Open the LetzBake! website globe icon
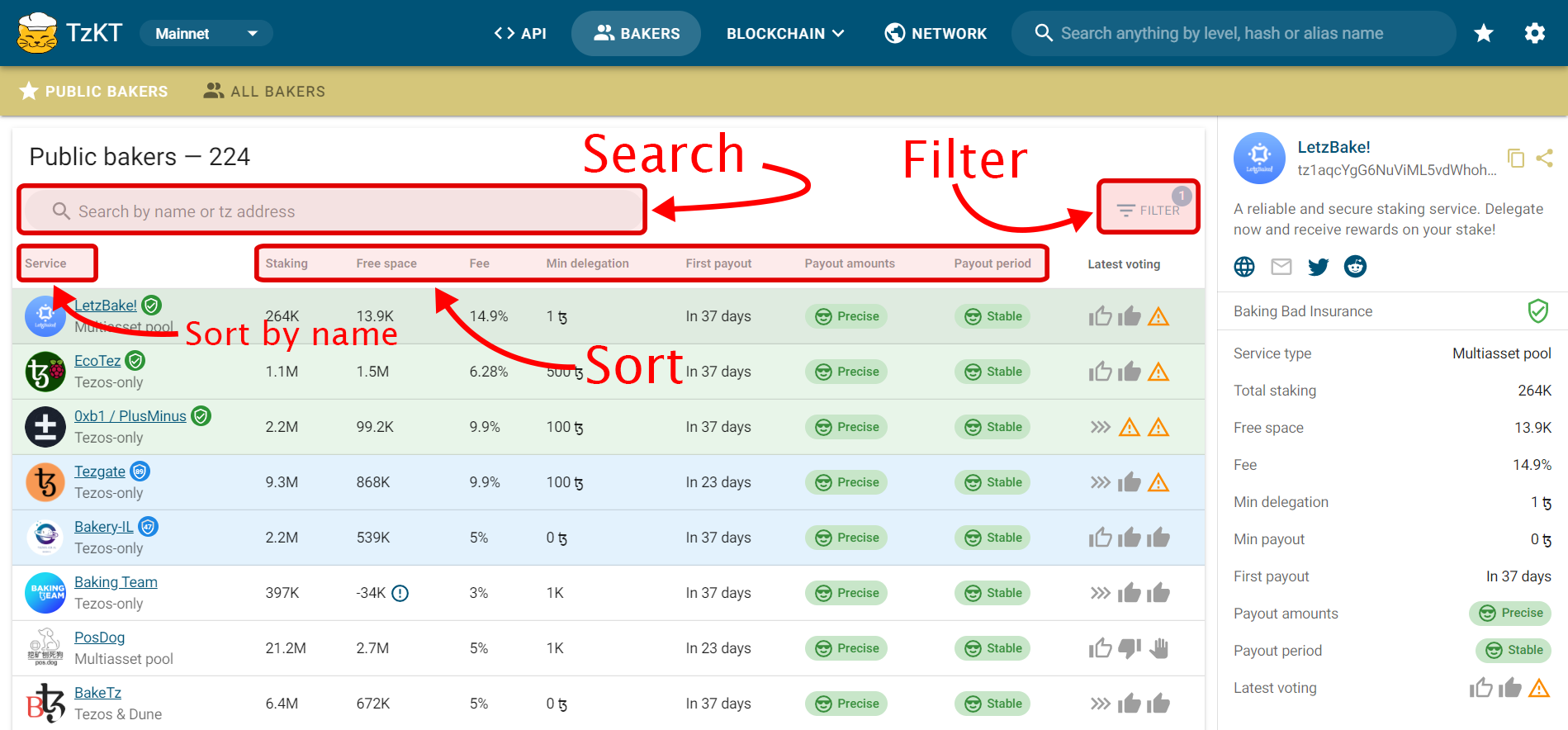Viewport: 1568px width, 730px height. pos(1244,267)
